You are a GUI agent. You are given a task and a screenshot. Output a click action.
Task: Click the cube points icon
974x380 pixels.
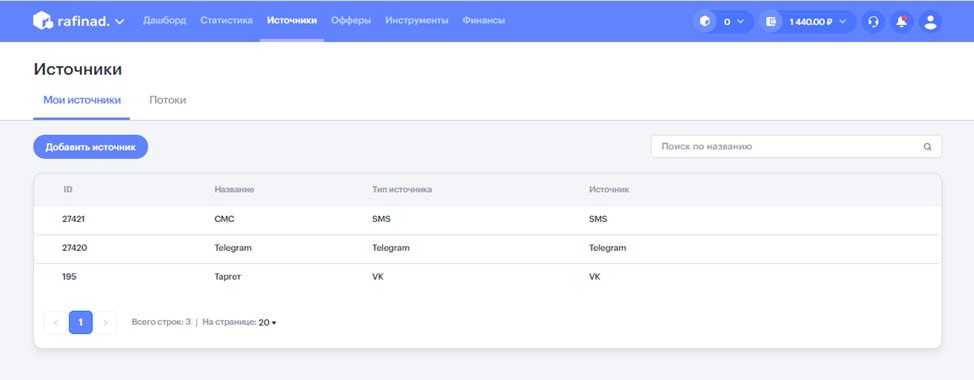(704, 22)
